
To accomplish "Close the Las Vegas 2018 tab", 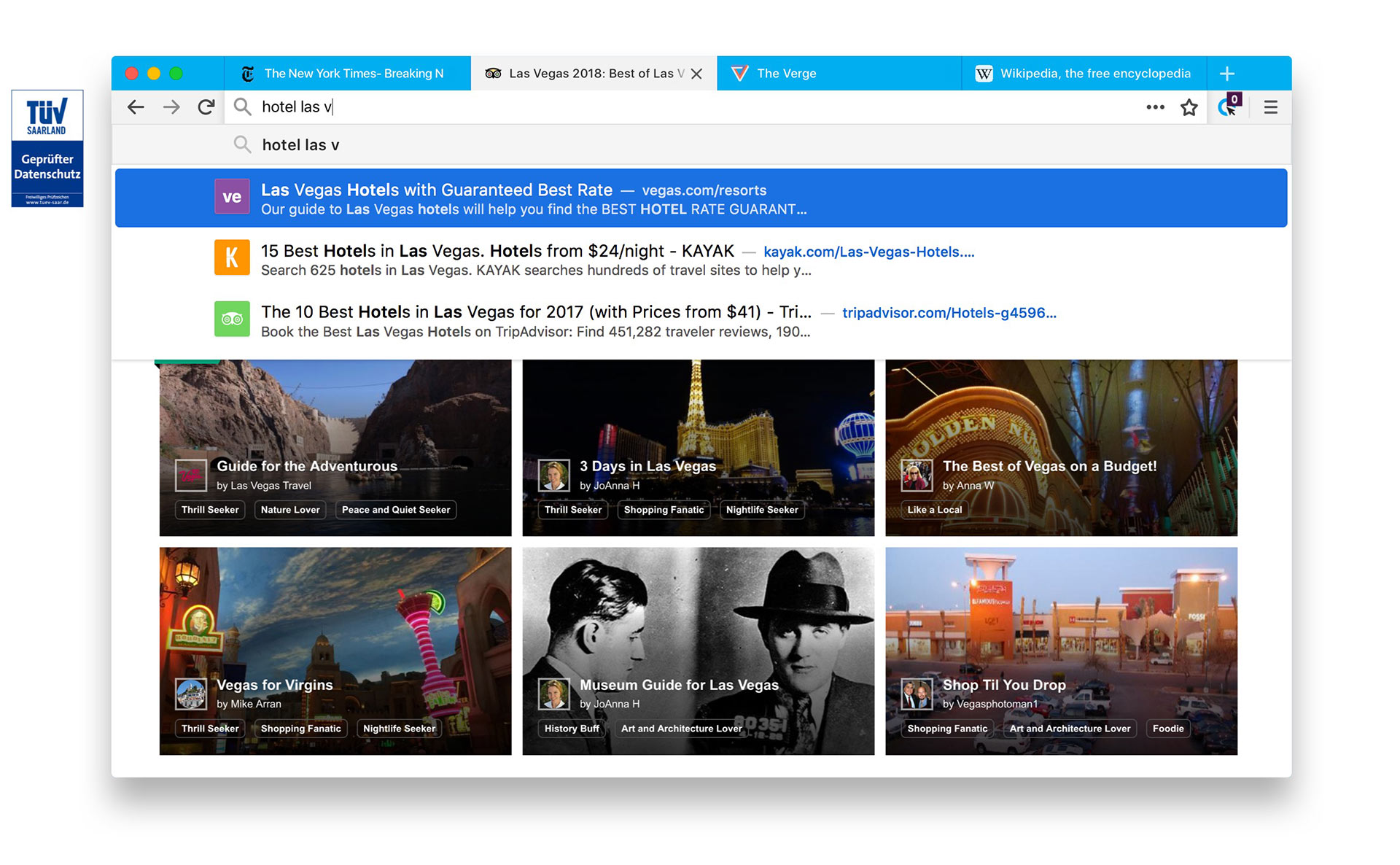I will pos(696,74).
